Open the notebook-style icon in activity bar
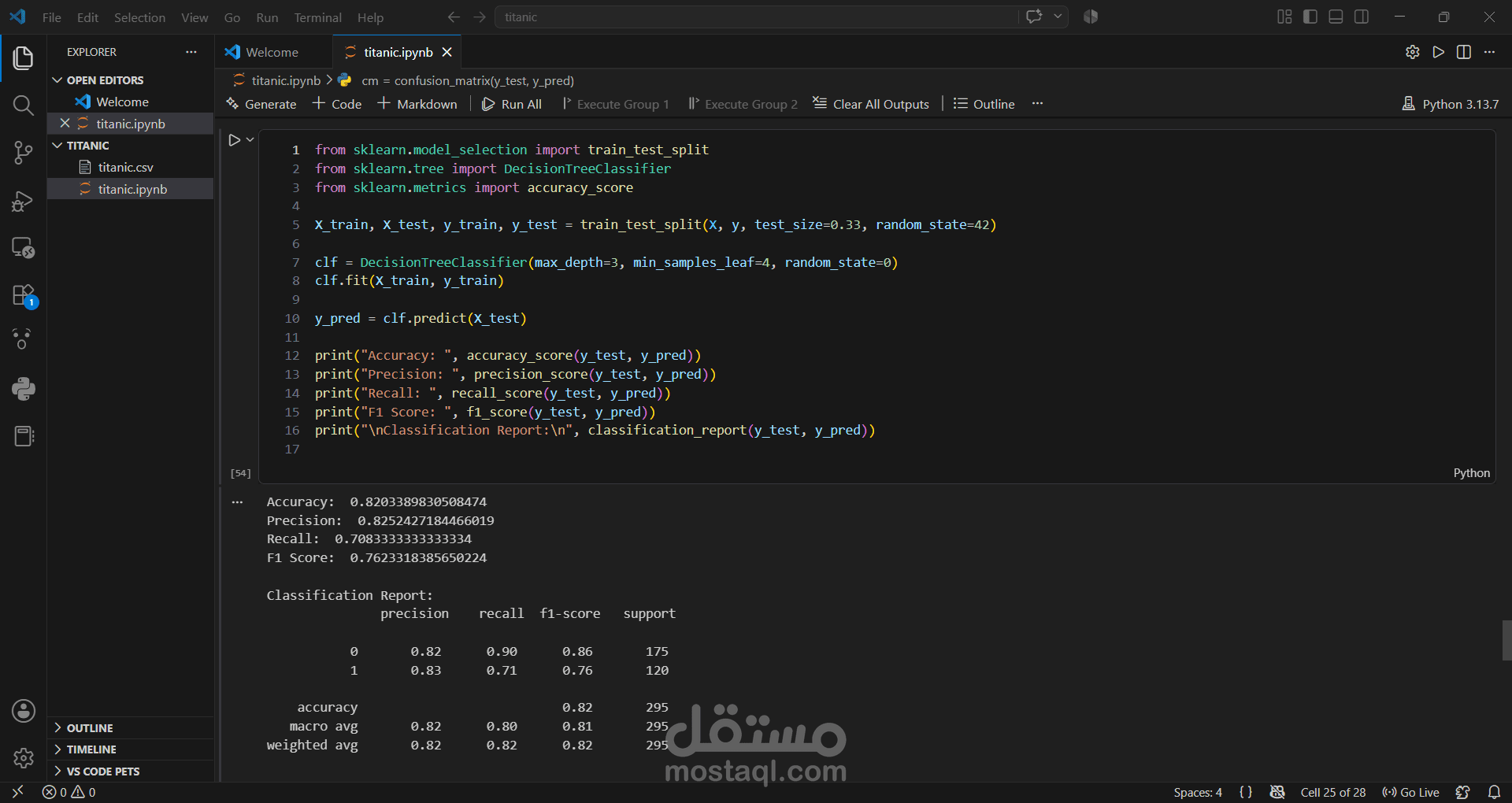Screen dimensions: 1512x803 [x=24, y=436]
